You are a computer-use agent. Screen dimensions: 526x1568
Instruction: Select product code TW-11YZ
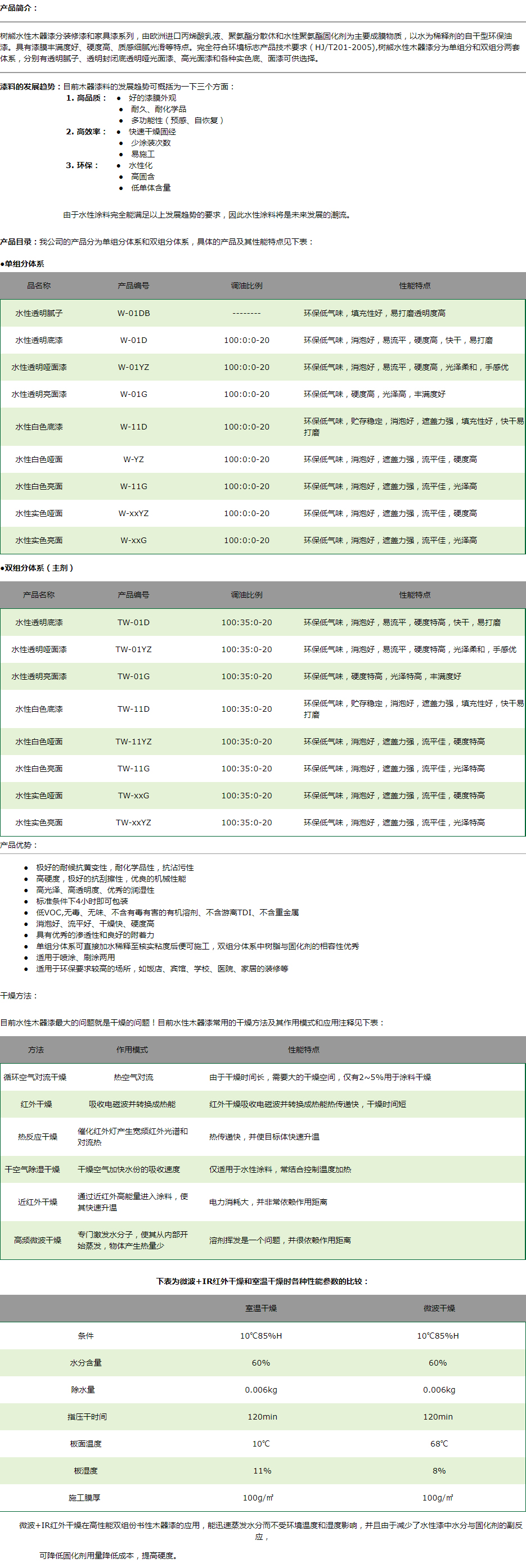click(x=133, y=742)
